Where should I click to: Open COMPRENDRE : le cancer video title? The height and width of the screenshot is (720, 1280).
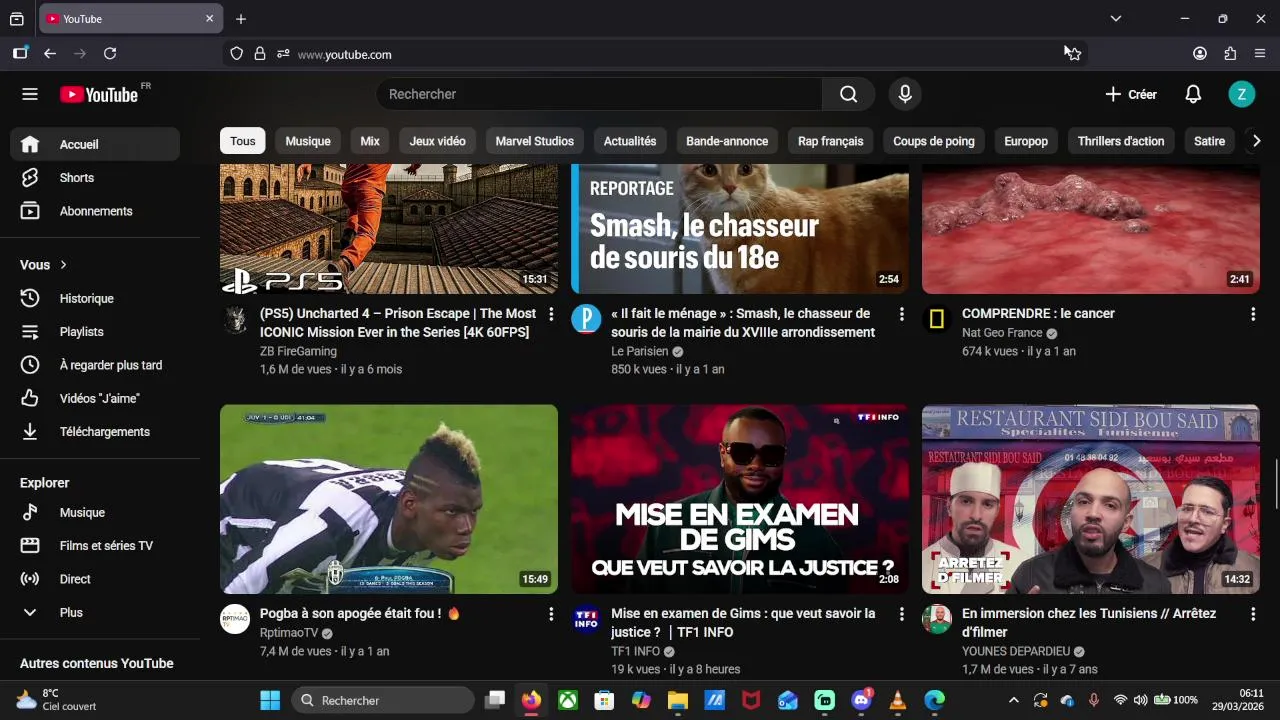click(1038, 313)
